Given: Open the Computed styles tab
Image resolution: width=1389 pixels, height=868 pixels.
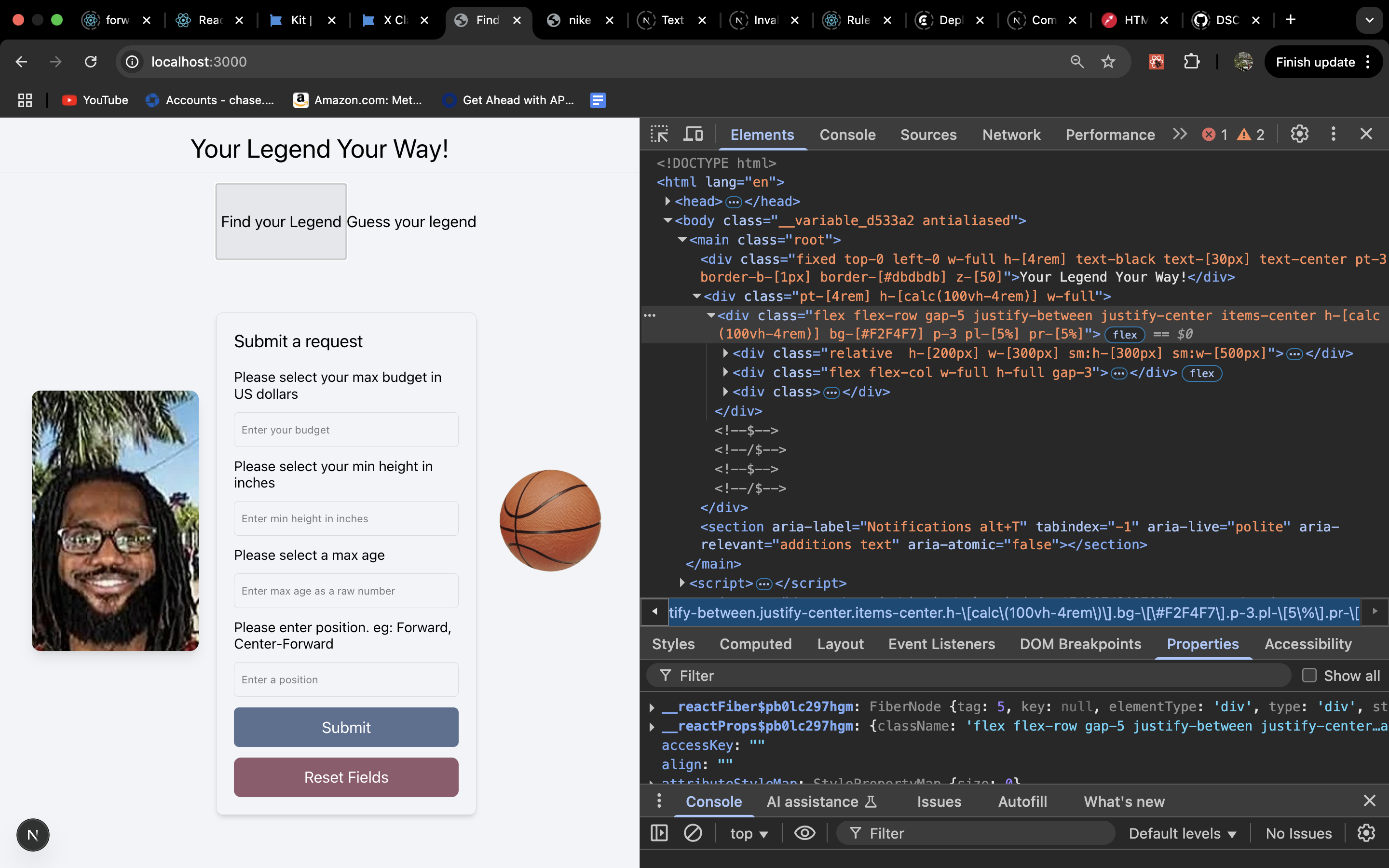Looking at the screenshot, I should pos(755,644).
